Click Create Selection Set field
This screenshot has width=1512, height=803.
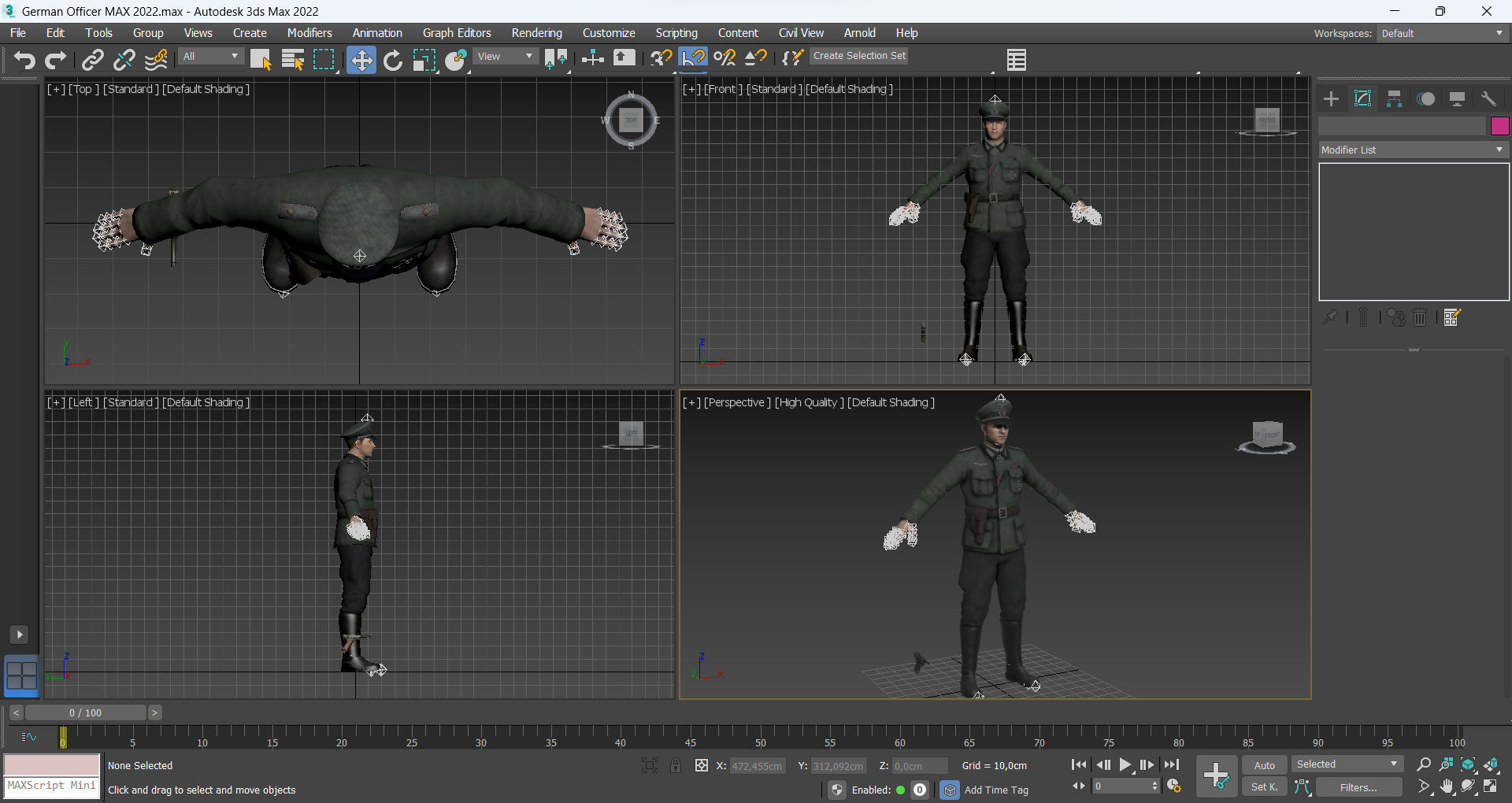pos(859,56)
